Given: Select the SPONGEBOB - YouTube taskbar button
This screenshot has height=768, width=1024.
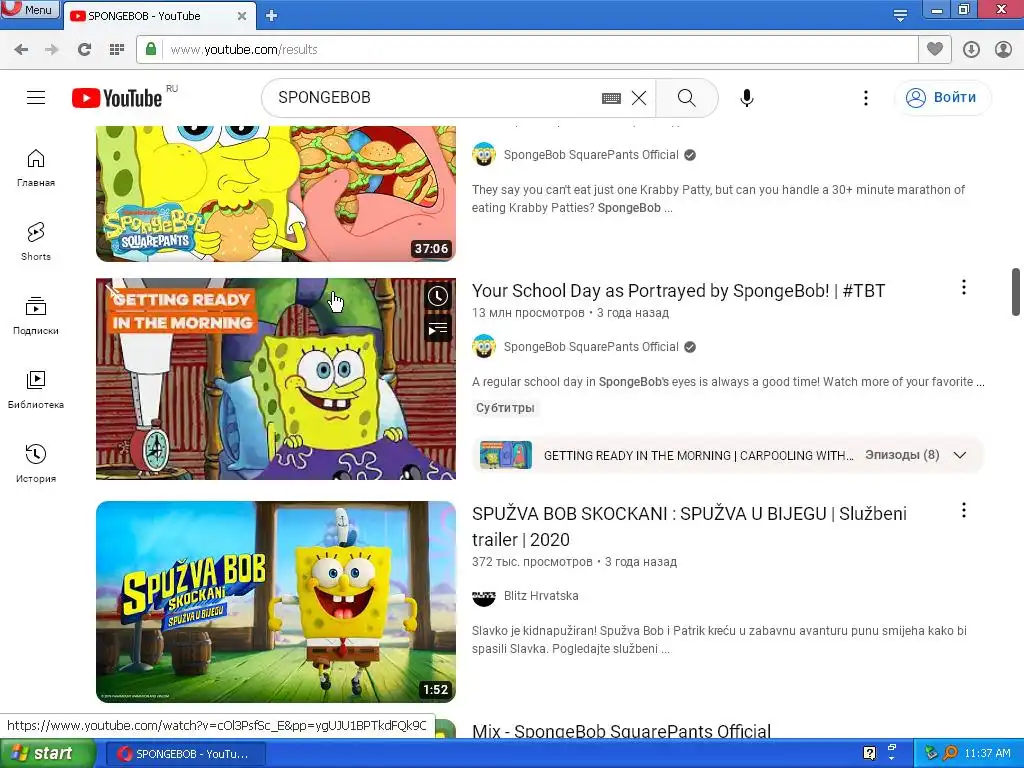Looking at the screenshot, I should (x=185, y=754).
